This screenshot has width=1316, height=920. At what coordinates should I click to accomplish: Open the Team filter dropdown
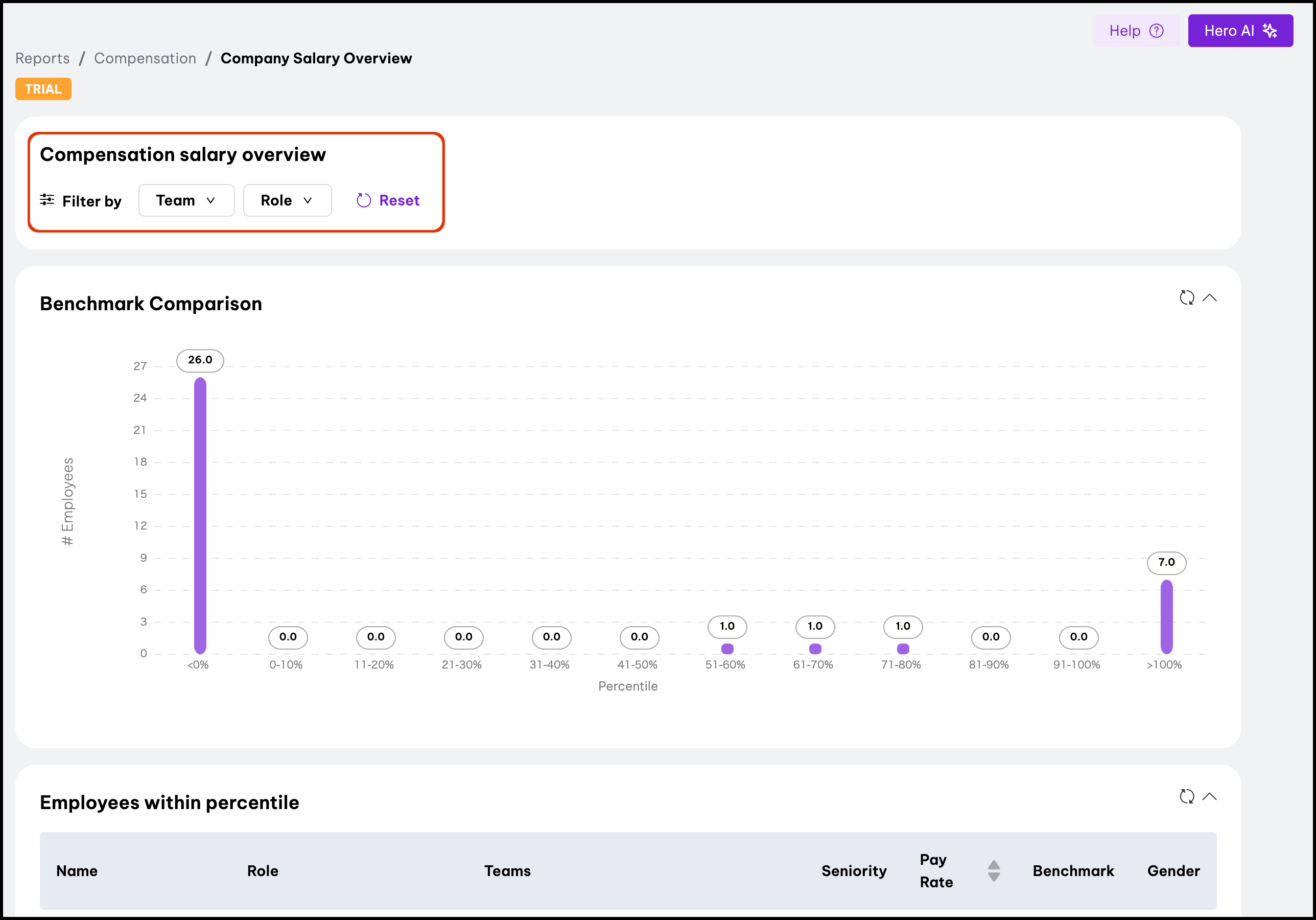coord(186,200)
